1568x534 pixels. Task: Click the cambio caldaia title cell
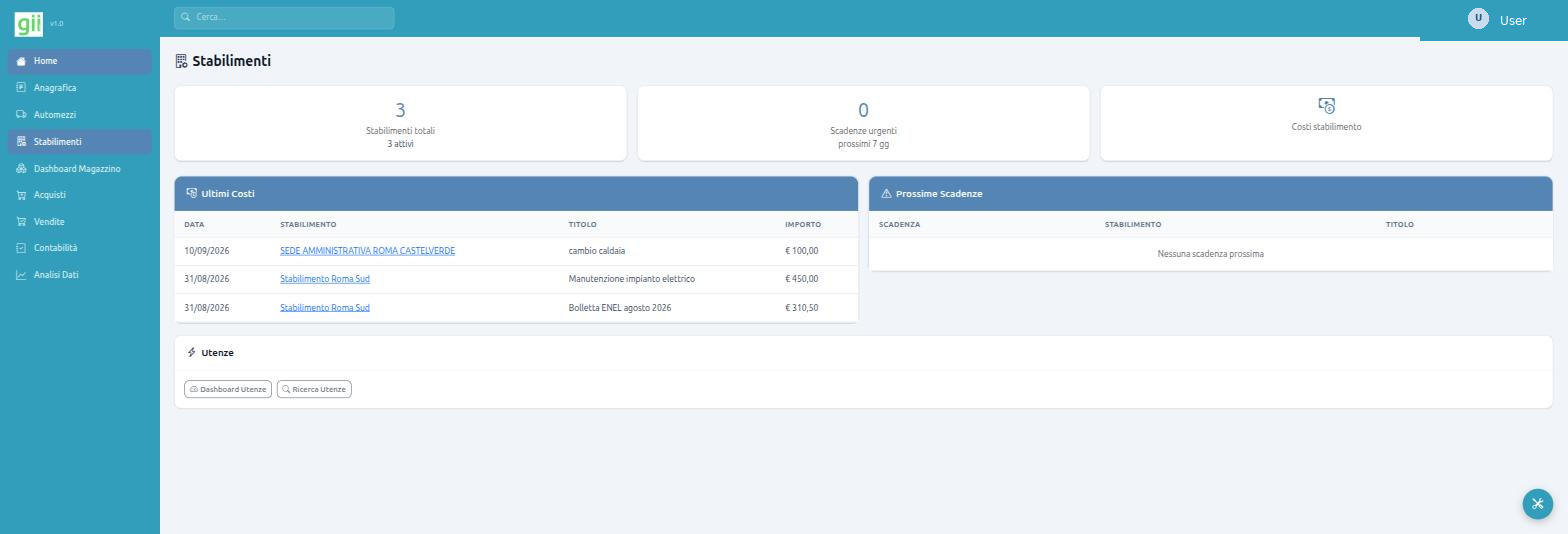597,251
